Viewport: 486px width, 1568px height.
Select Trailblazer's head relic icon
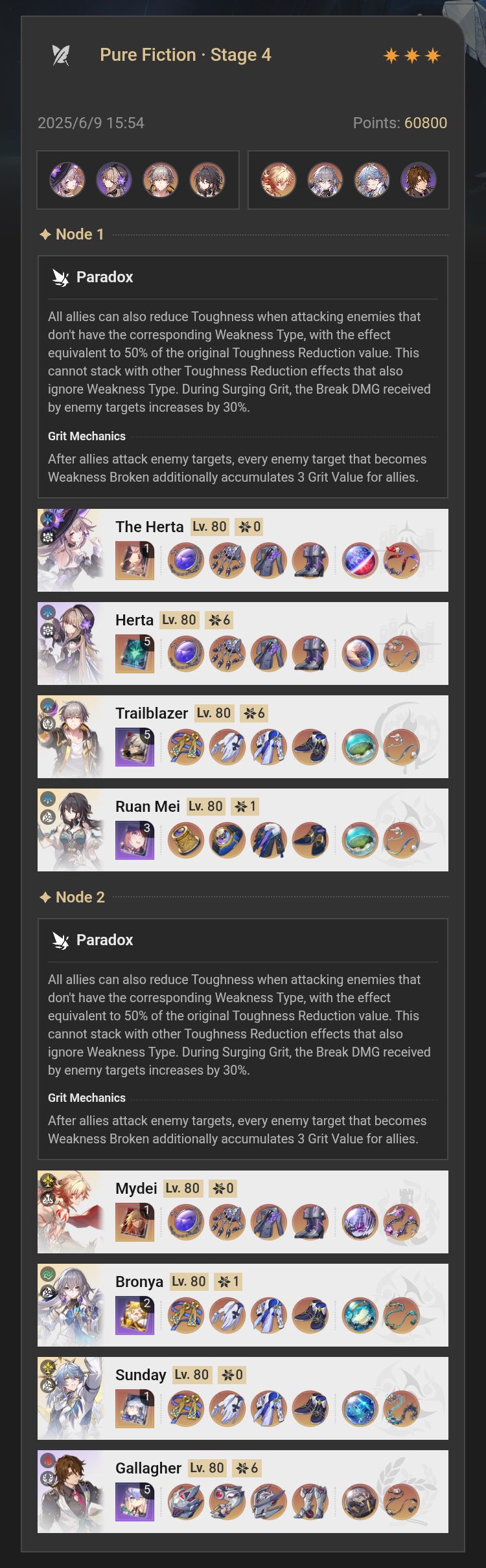186,747
